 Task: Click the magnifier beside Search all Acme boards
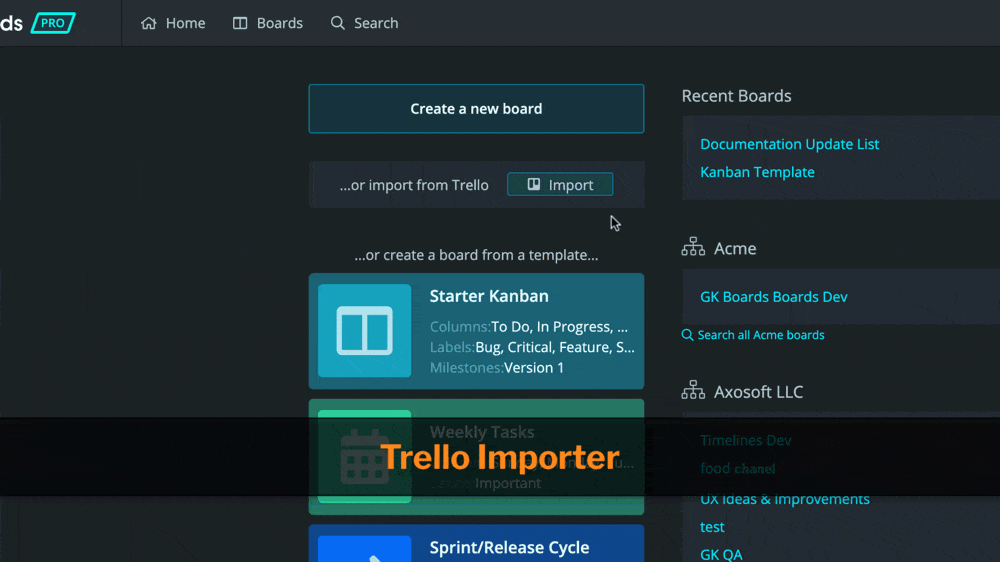click(687, 335)
